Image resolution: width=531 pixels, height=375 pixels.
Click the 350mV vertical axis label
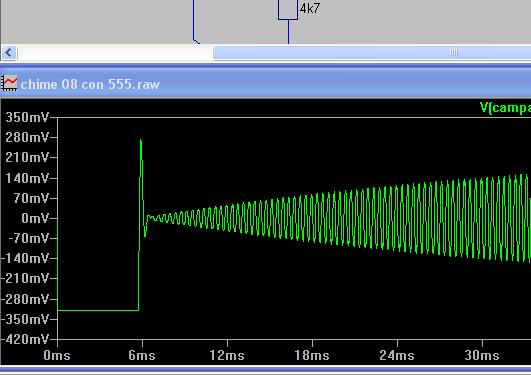(27, 117)
